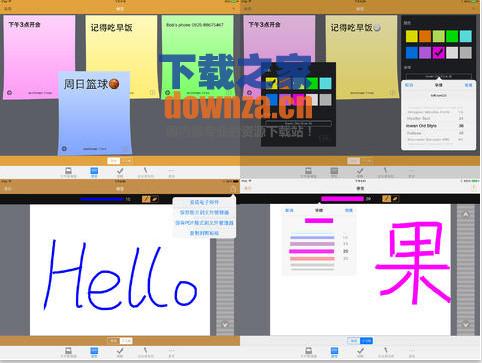This screenshot has width=482, height=363.
Task: Click the corner resize icon on the 周日篮球 note
Action: click(x=125, y=149)
